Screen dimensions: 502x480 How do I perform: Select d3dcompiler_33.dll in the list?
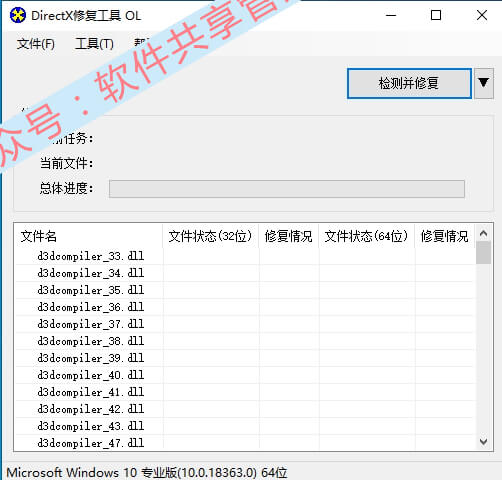pyautogui.click(x=91, y=256)
